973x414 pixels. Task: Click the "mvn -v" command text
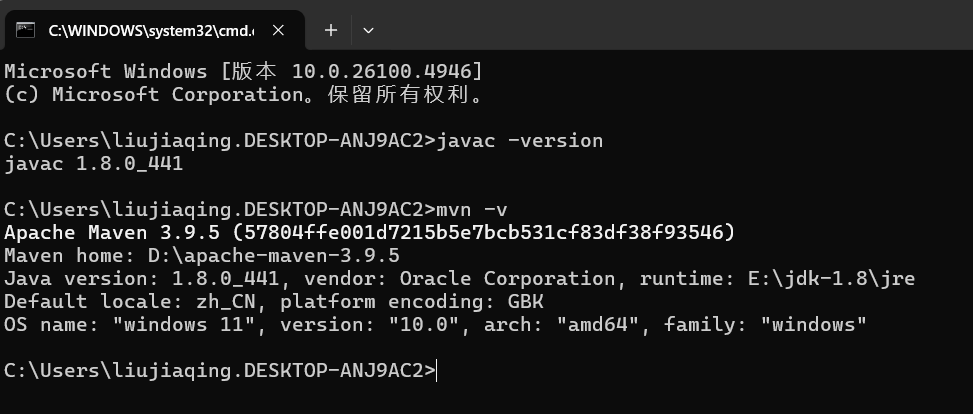tap(472, 210)
